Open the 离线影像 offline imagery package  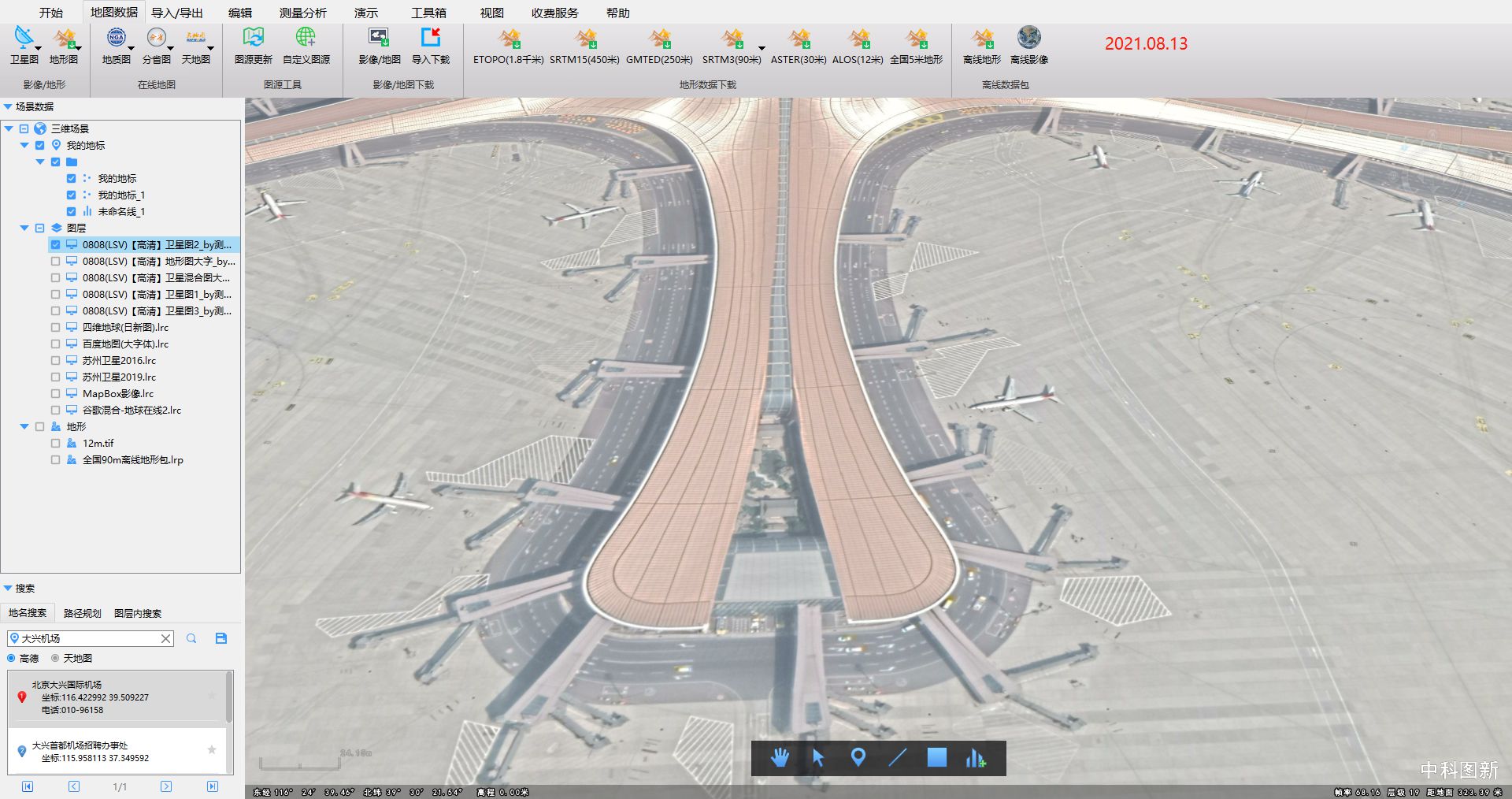click(1028, 45)
